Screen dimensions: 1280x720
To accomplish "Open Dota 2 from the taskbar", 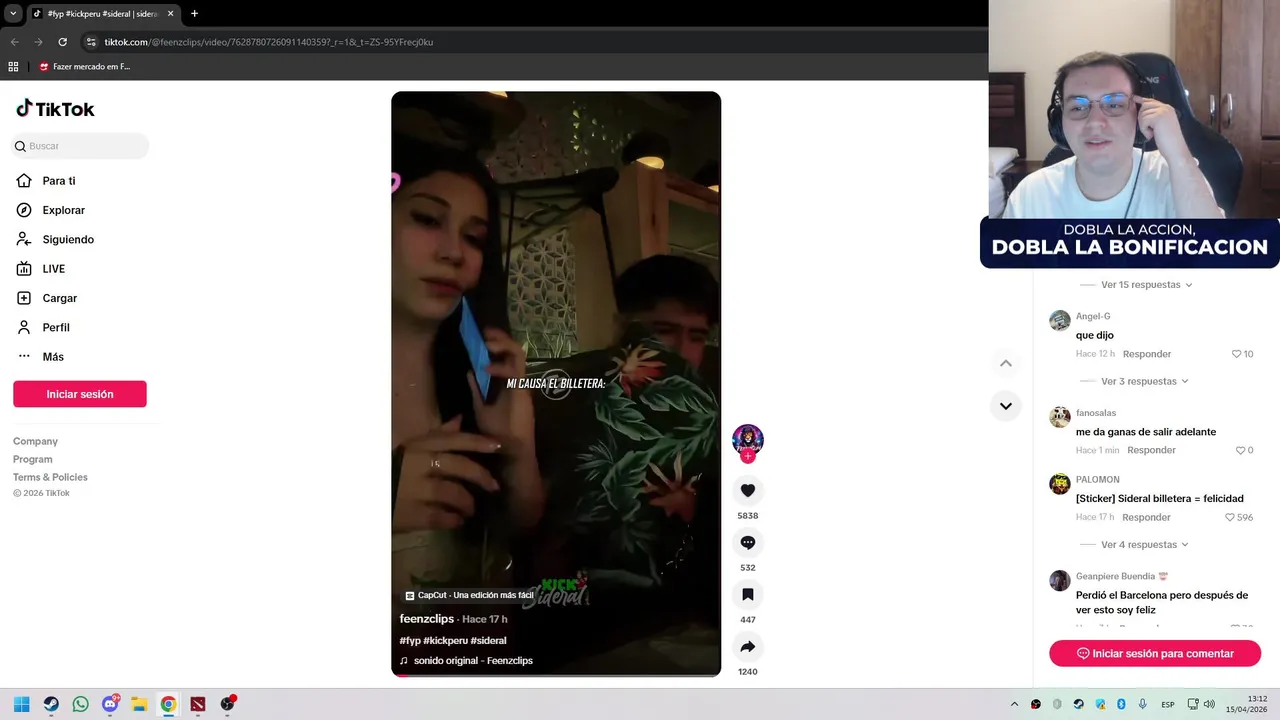I will click(x=198, y=704).
